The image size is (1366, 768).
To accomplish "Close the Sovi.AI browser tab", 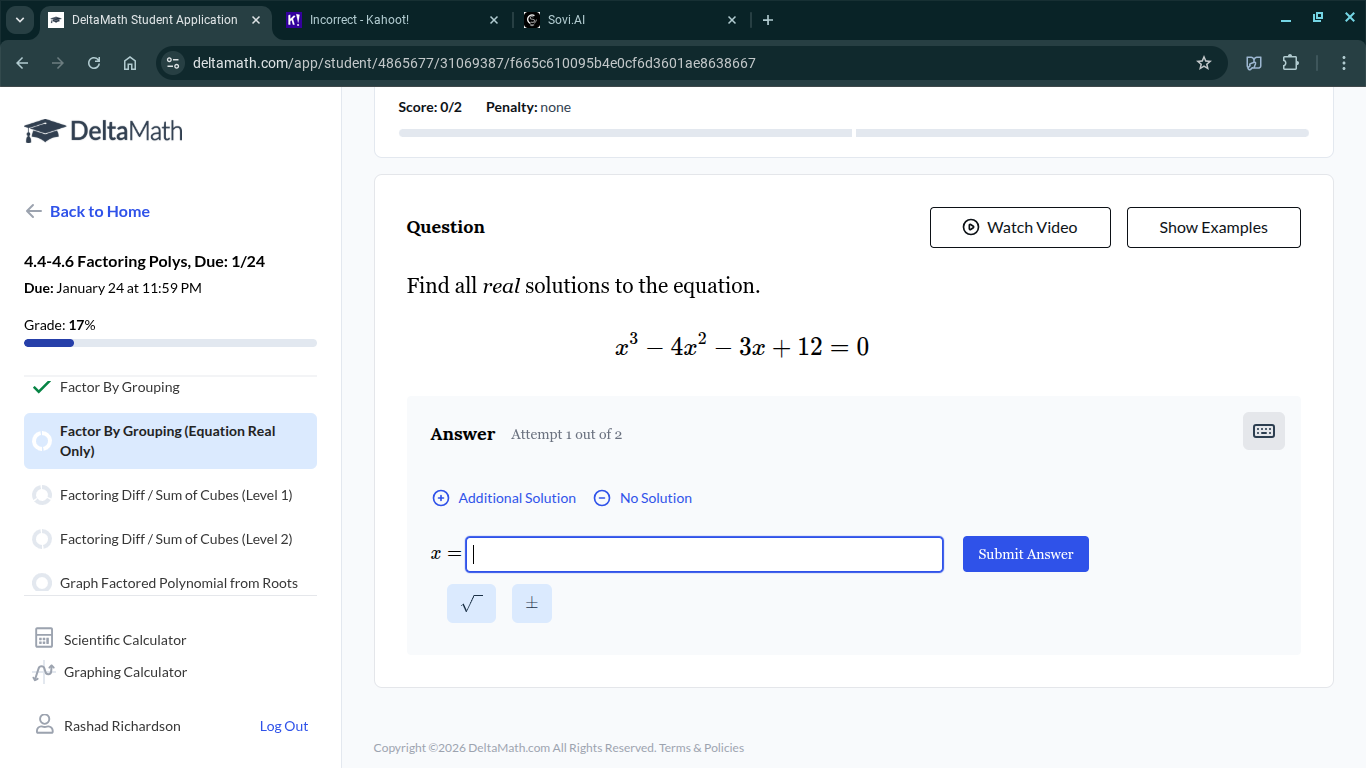I will click(731, 20).
